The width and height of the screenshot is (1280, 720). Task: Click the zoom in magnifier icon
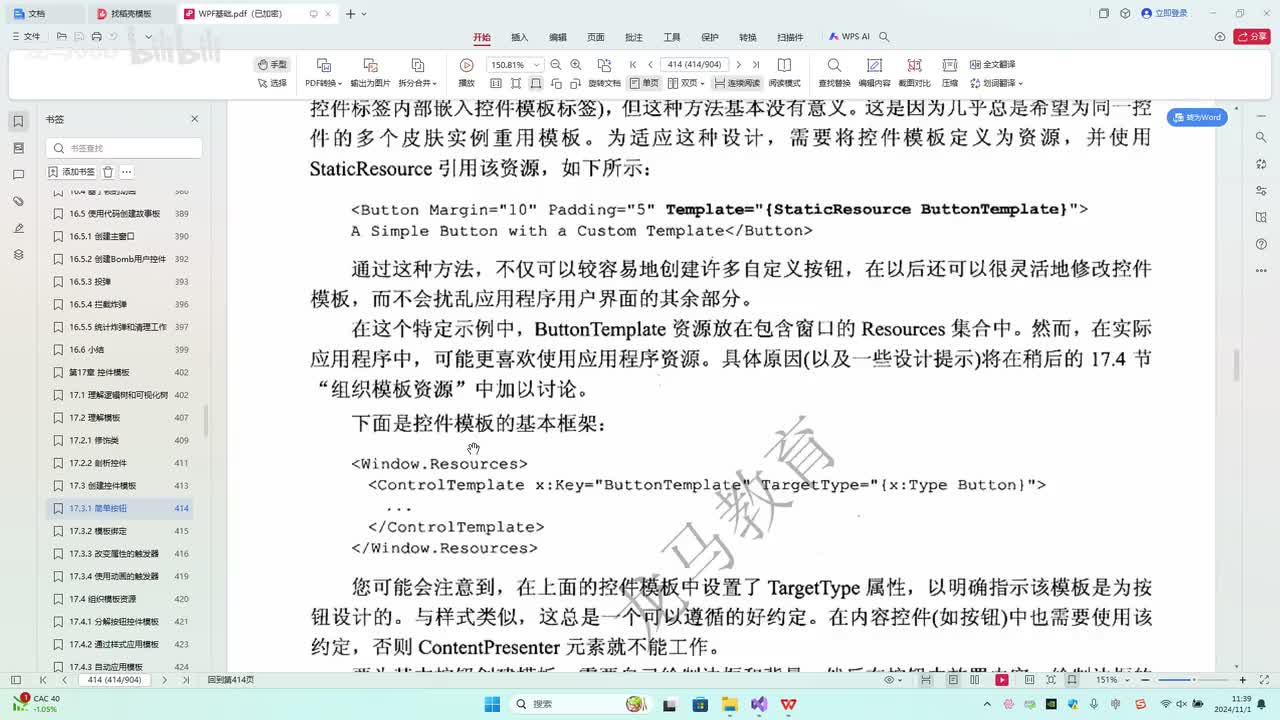tap(575, 65)
